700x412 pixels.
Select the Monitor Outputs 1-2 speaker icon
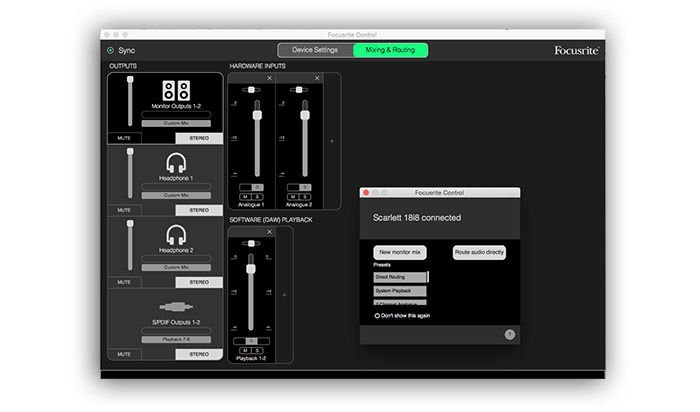click(x=176, y=90)
